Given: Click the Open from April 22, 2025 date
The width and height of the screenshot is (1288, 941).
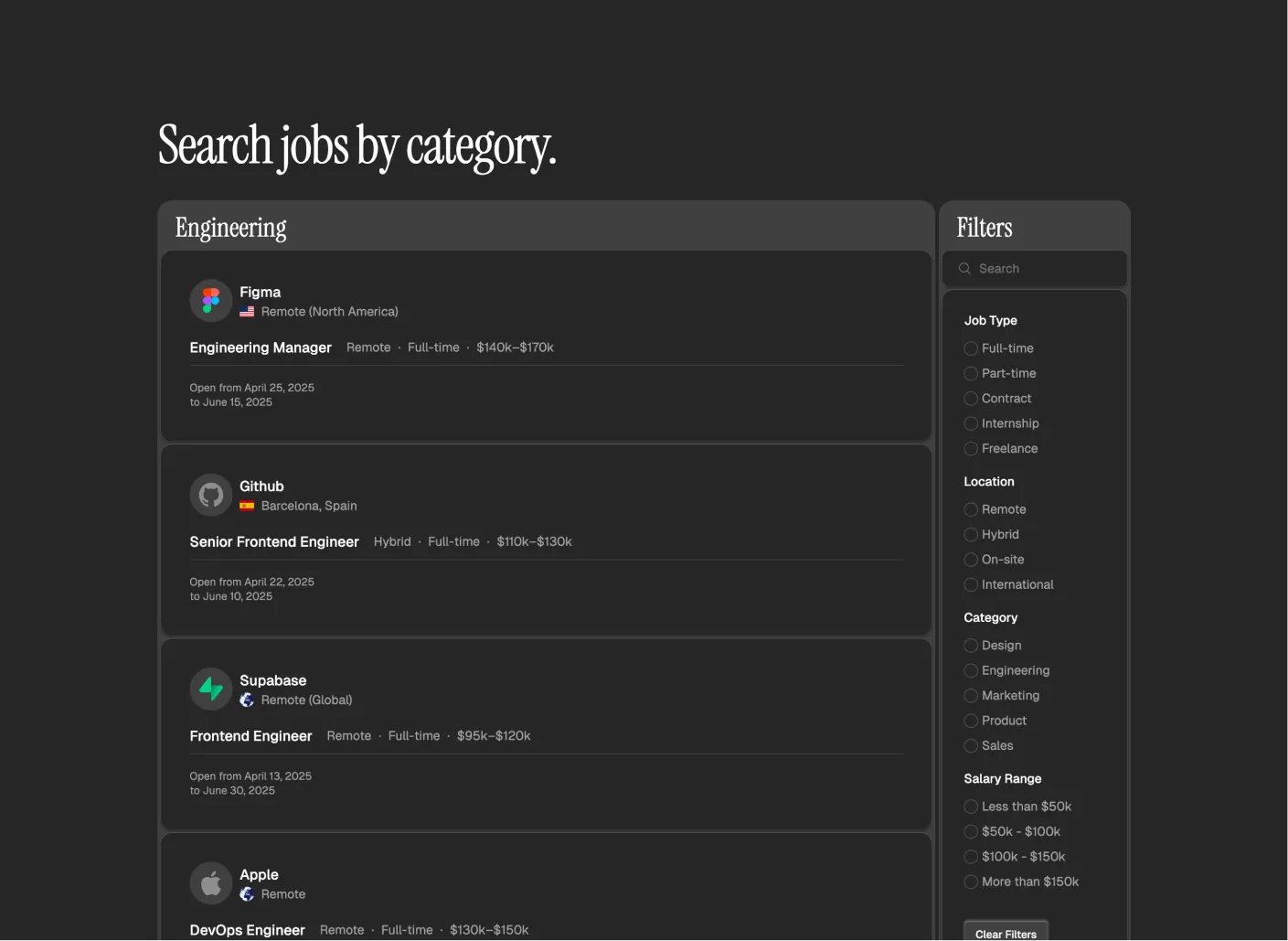Looking at the screenshot, I should [252, 582].
